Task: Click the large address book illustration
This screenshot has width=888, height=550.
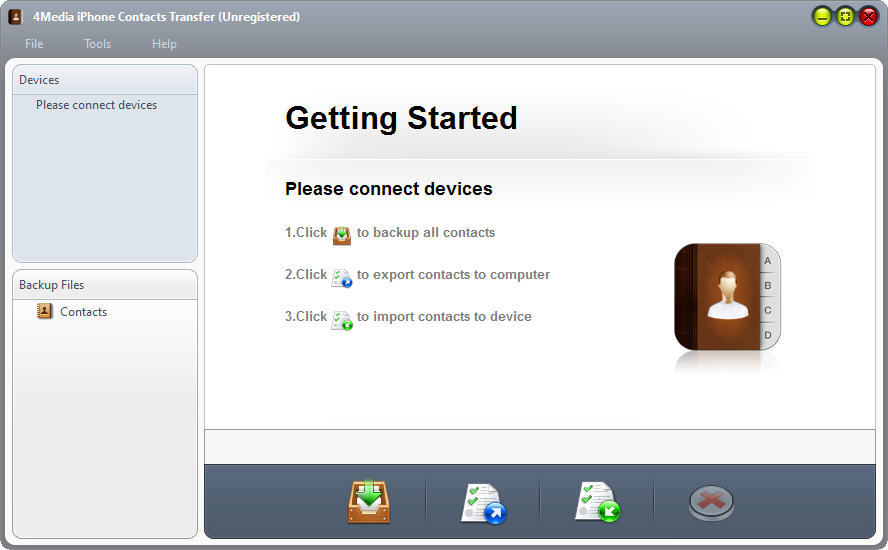Action: pos(727,297)
